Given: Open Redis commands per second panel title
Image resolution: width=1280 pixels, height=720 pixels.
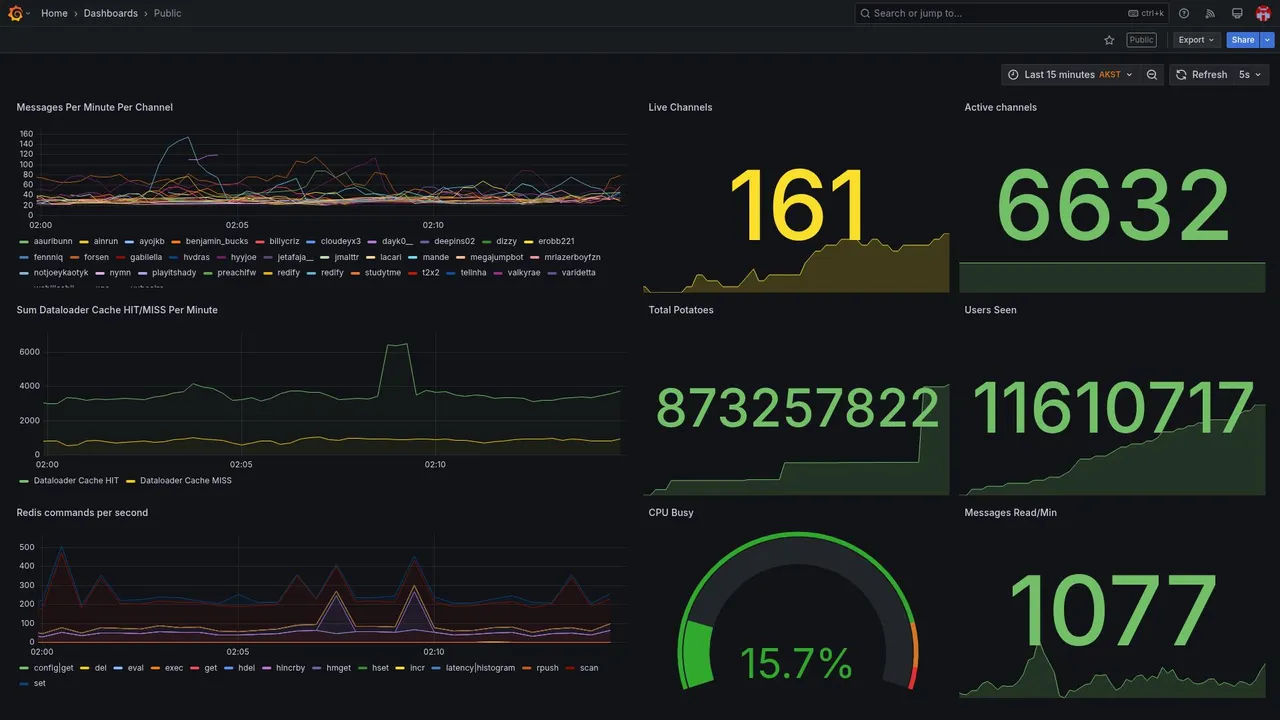Looking at the screenshot, I should click(x=82, y=512).
